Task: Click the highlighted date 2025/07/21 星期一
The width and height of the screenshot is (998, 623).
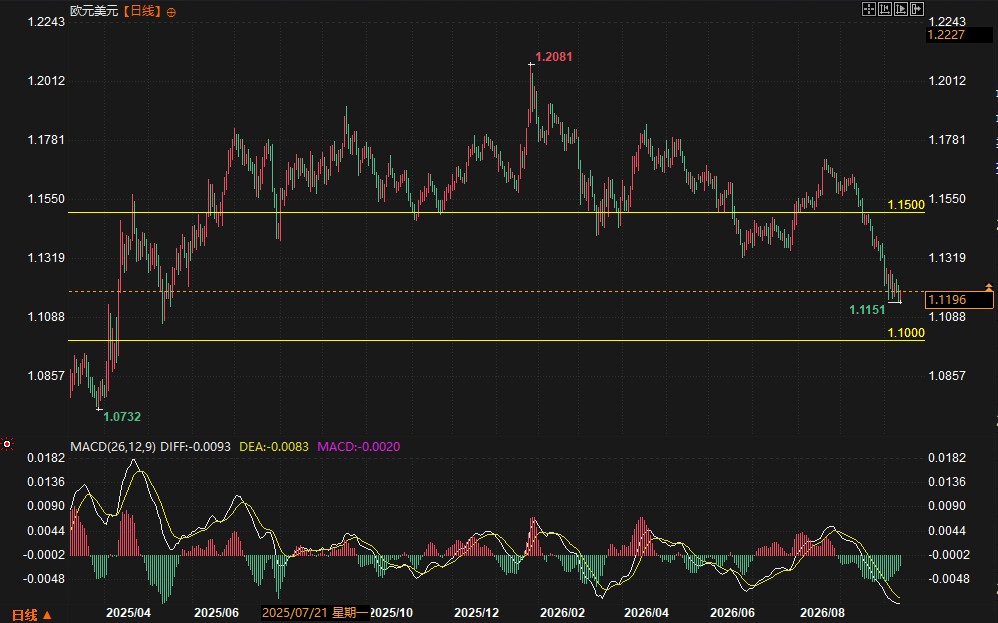Action: 315,613
